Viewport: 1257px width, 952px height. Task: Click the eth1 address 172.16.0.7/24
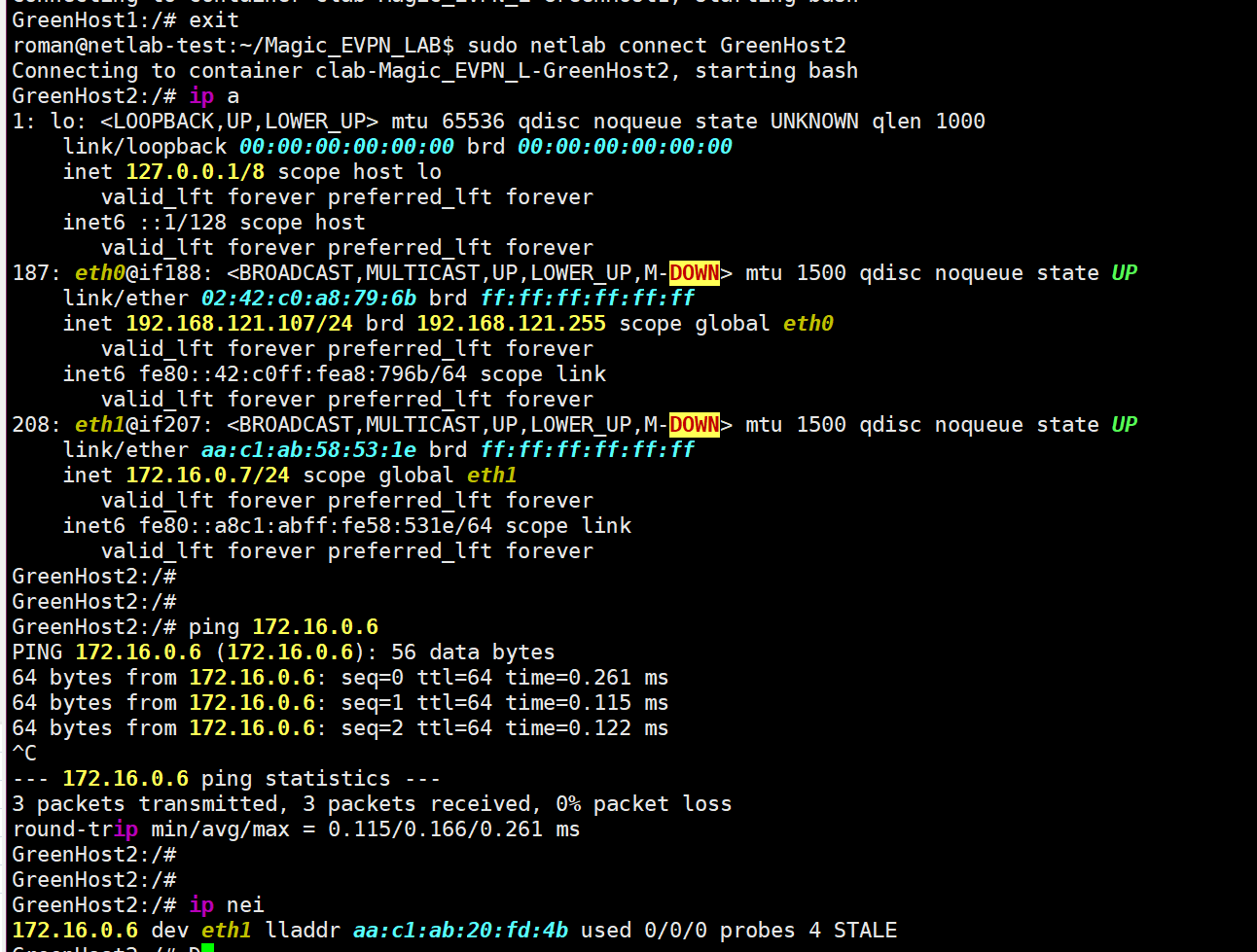point(207,476)
